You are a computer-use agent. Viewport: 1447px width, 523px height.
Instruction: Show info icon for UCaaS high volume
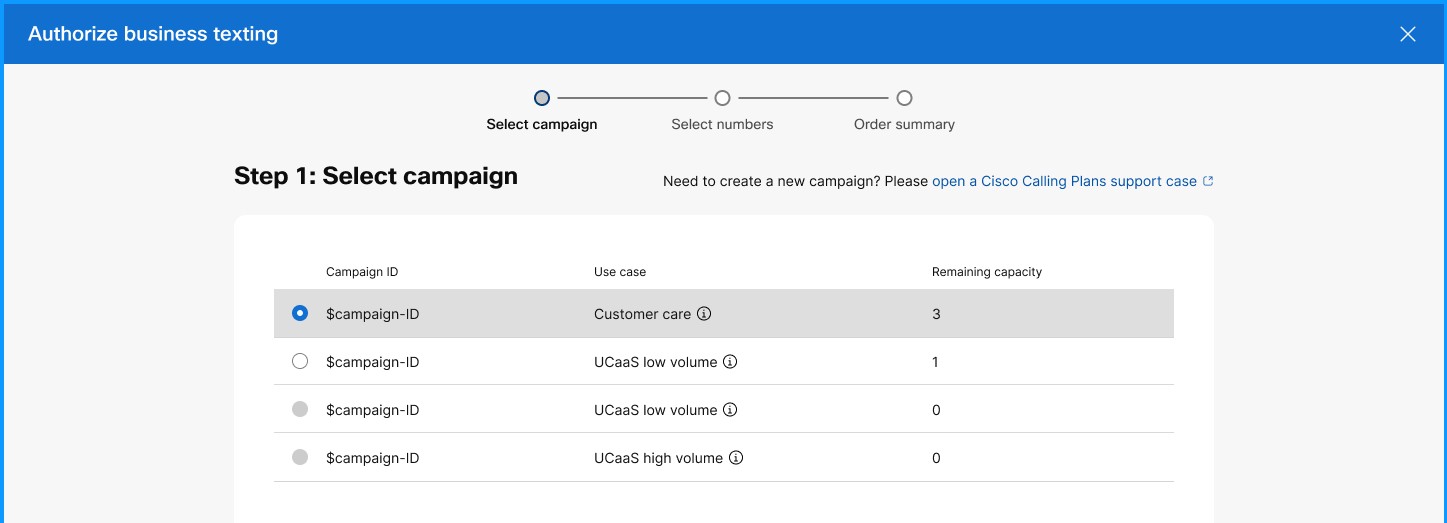point(736,458)
